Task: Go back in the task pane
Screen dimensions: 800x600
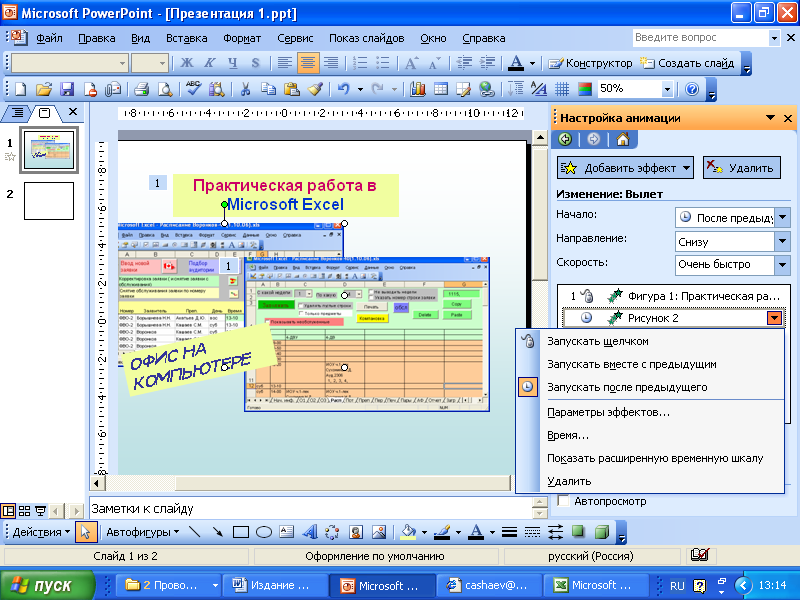Action: [565, 139]
